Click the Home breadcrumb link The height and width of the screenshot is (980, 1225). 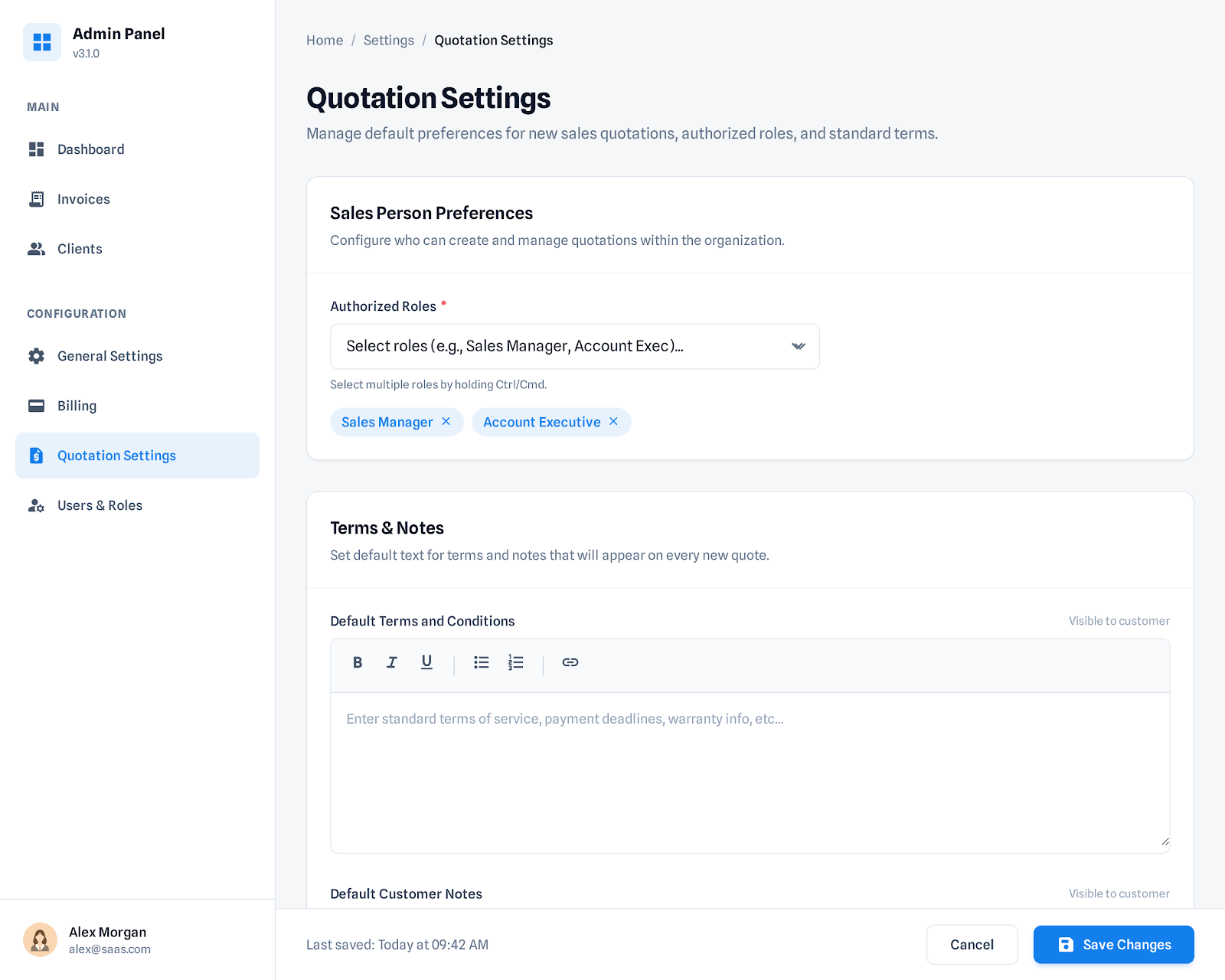click(x=325, y=41)
